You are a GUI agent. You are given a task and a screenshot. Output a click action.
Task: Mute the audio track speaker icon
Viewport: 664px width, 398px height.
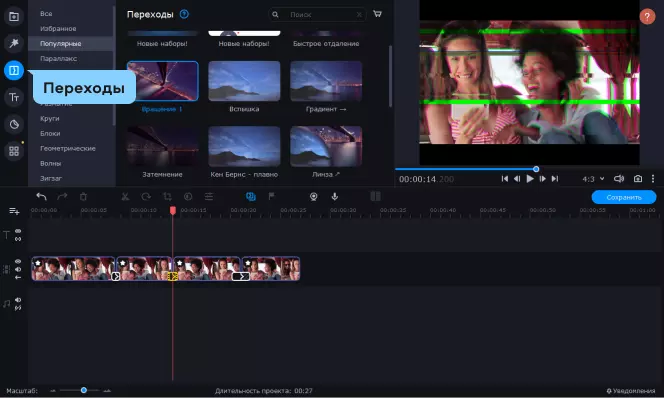pos(18,300)
